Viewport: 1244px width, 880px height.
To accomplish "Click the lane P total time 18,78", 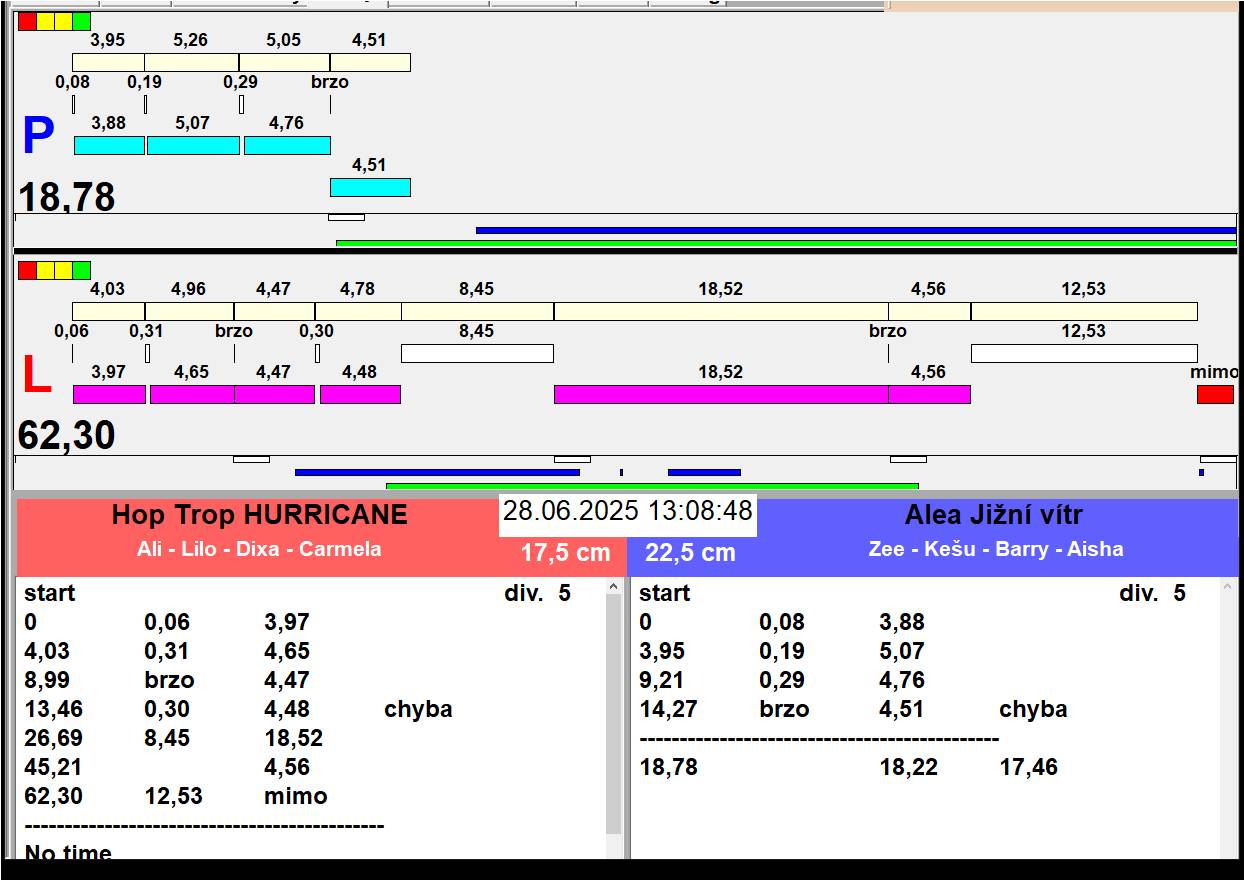I will point(67,197).
